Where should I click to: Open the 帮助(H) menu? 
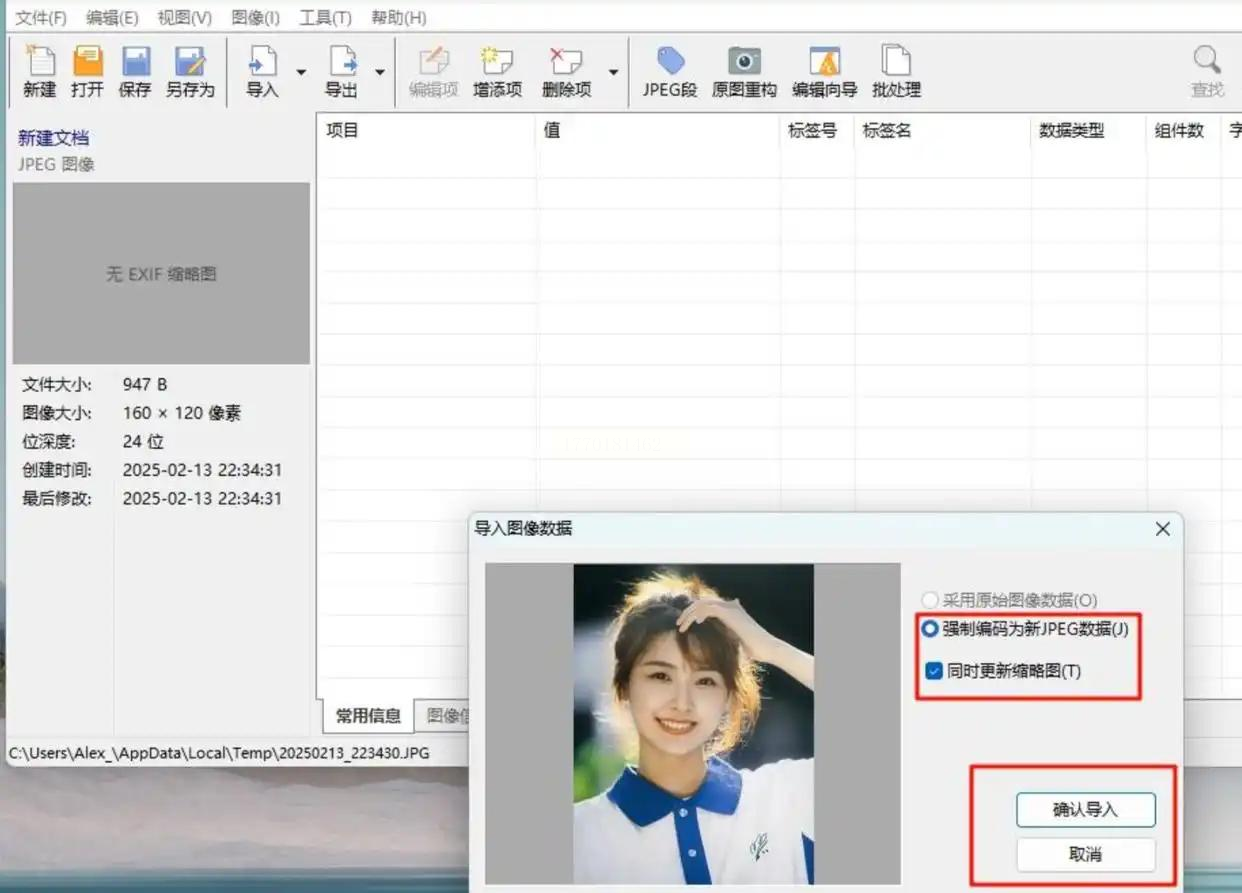398,18
